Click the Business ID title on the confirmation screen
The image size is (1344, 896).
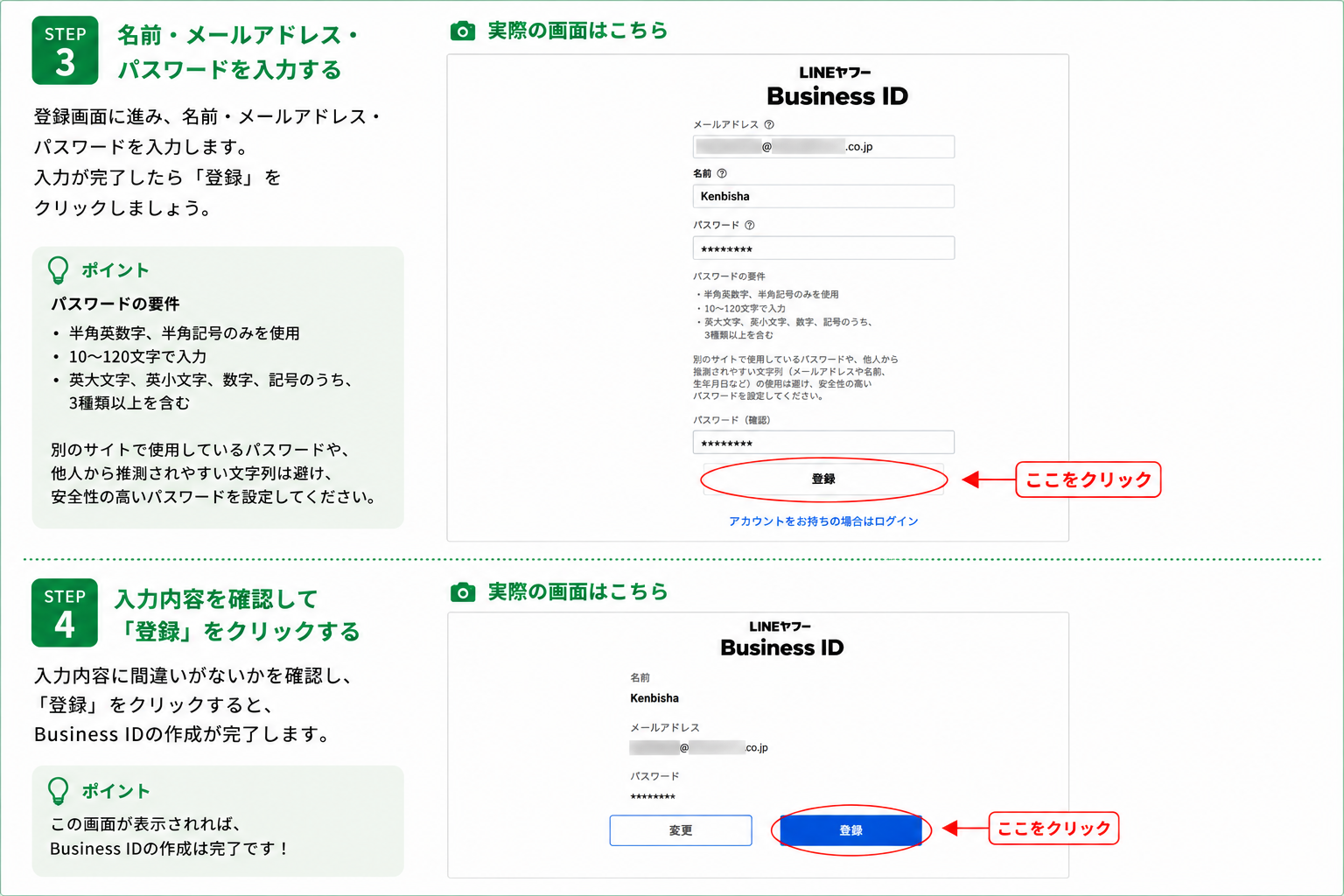pos(782,647)
